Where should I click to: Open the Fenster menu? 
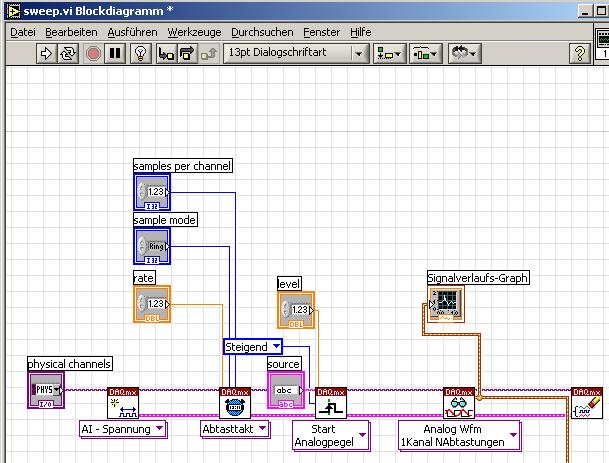point(322,32)
